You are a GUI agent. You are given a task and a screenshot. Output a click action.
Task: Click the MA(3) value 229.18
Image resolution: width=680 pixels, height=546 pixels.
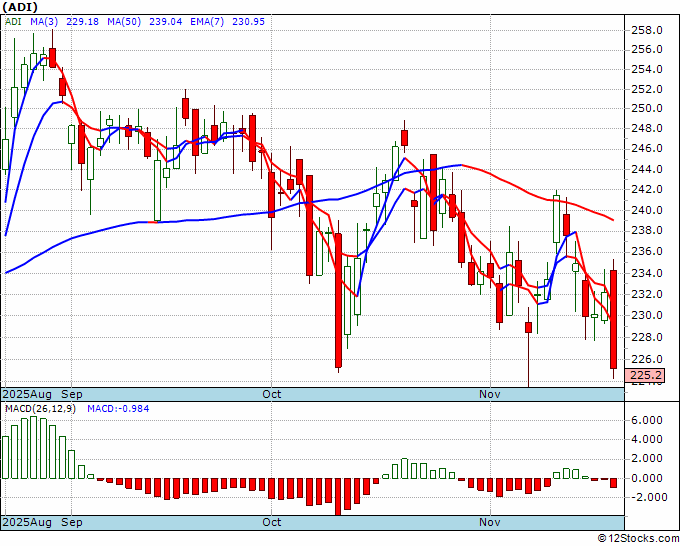pyautogui.click(x=82, y=22)
